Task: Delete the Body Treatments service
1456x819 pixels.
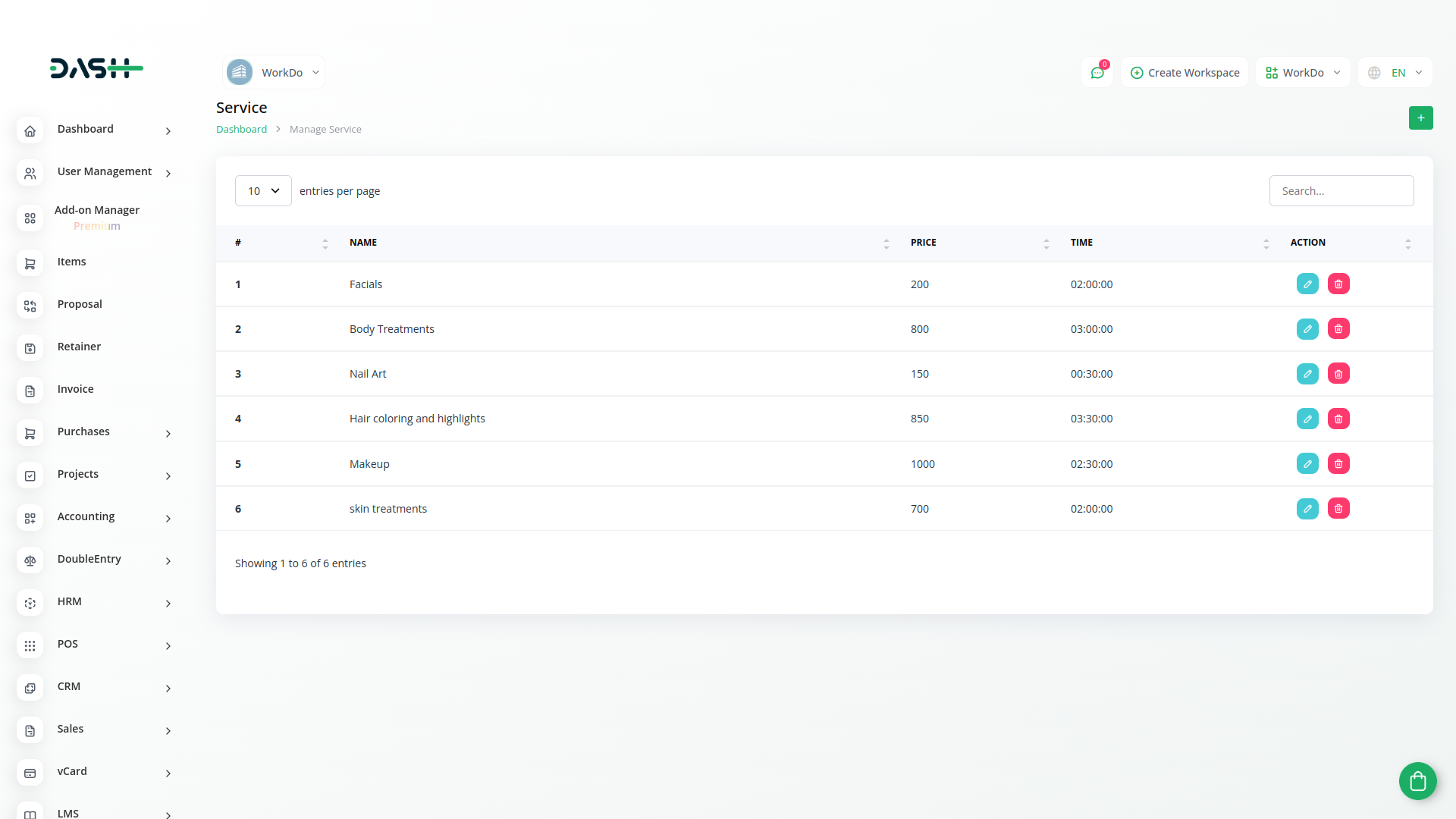Action: tap(1338, 329)
